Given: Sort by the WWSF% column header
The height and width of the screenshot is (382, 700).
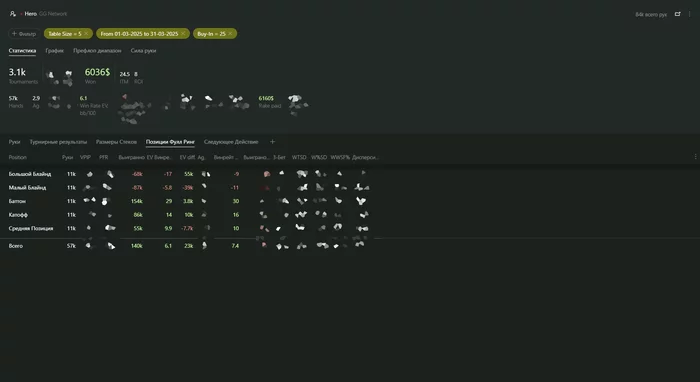Looking at the screenshot, I should click(340, 157).
